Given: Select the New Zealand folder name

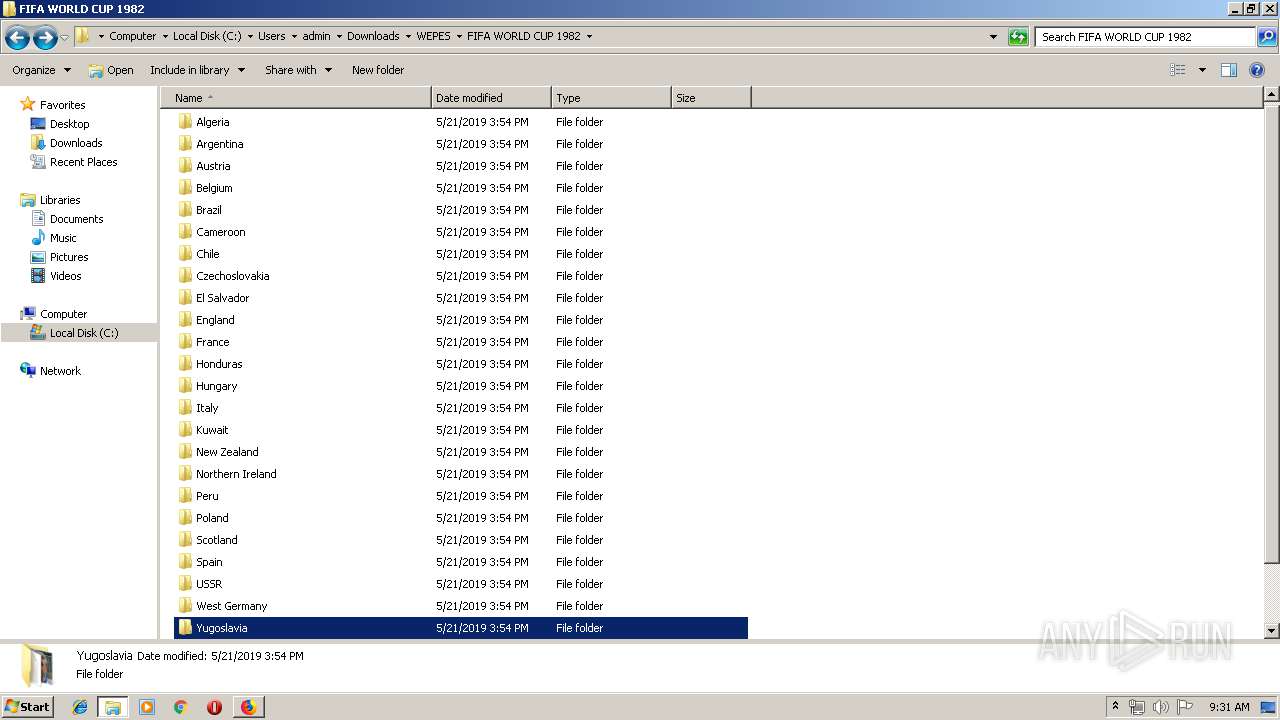Looking at the screenshot, I should 227,452.
